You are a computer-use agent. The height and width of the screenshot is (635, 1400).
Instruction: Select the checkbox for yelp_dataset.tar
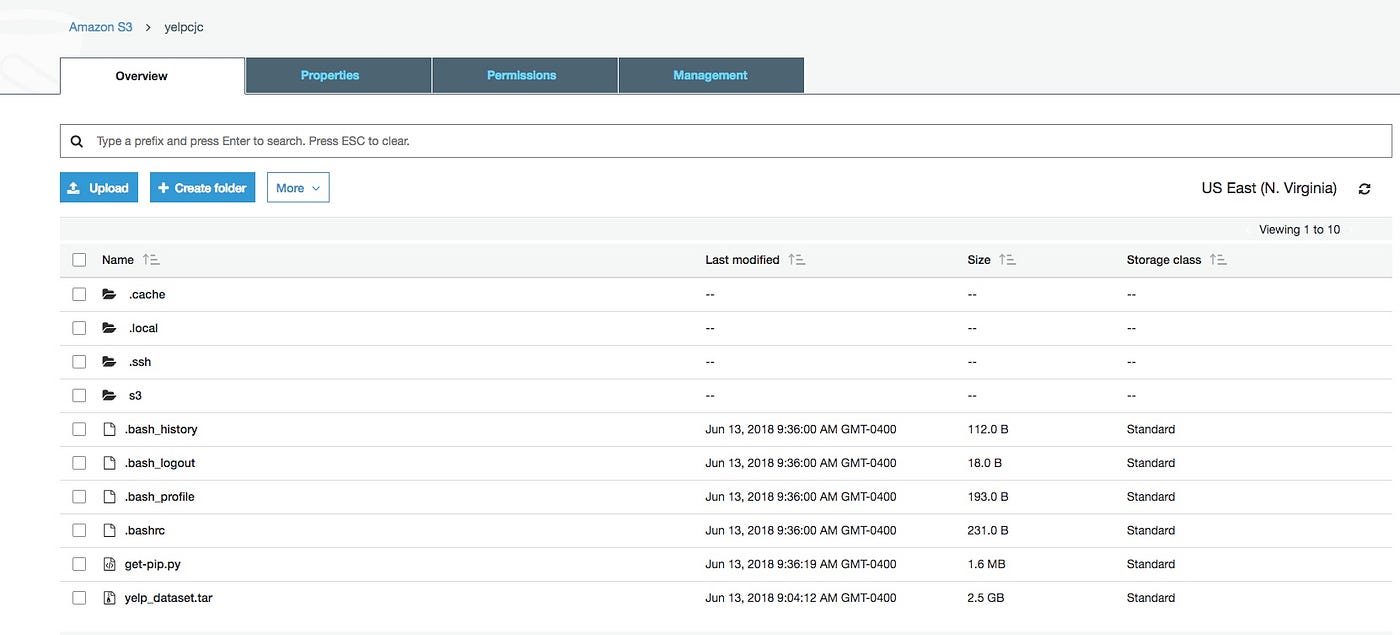point(79,597)
